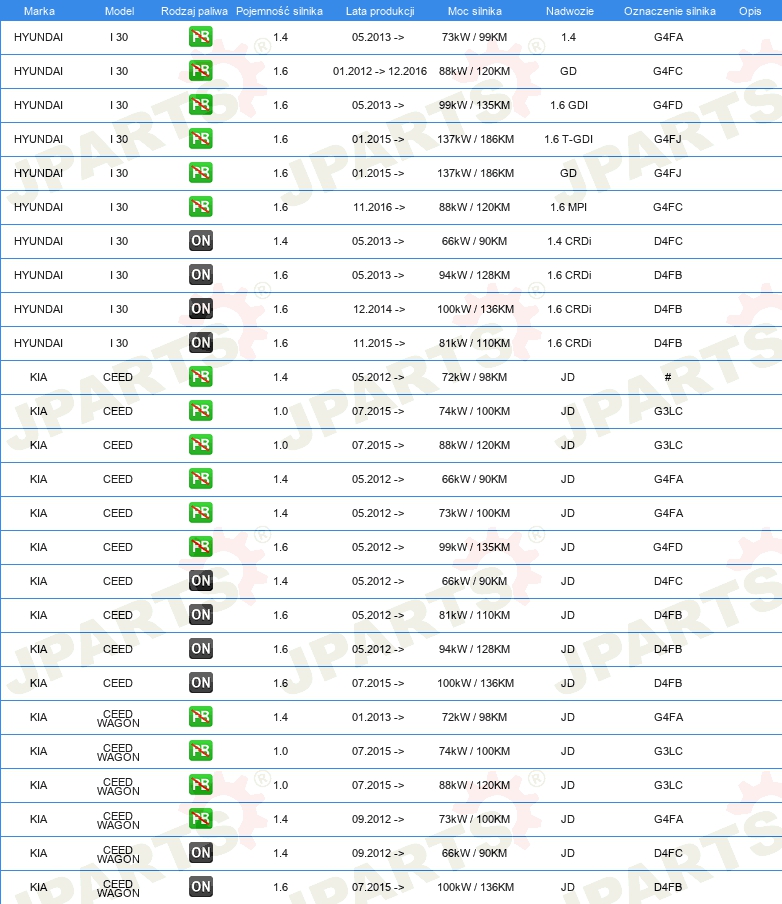Click petrol icon for KIA CEED 72kW / 98KM
Viewport: 782px width, 904px height.
click(201, 377)
